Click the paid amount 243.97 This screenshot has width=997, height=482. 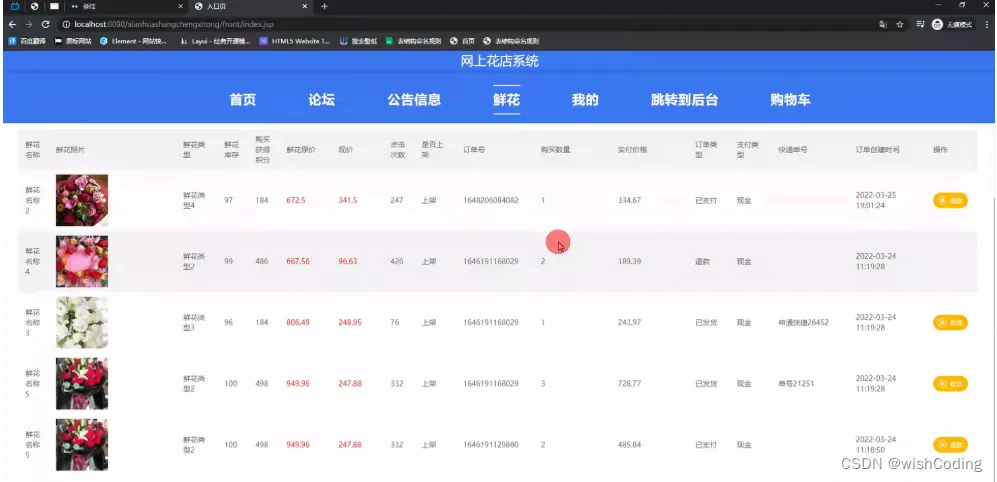(629, 322)
